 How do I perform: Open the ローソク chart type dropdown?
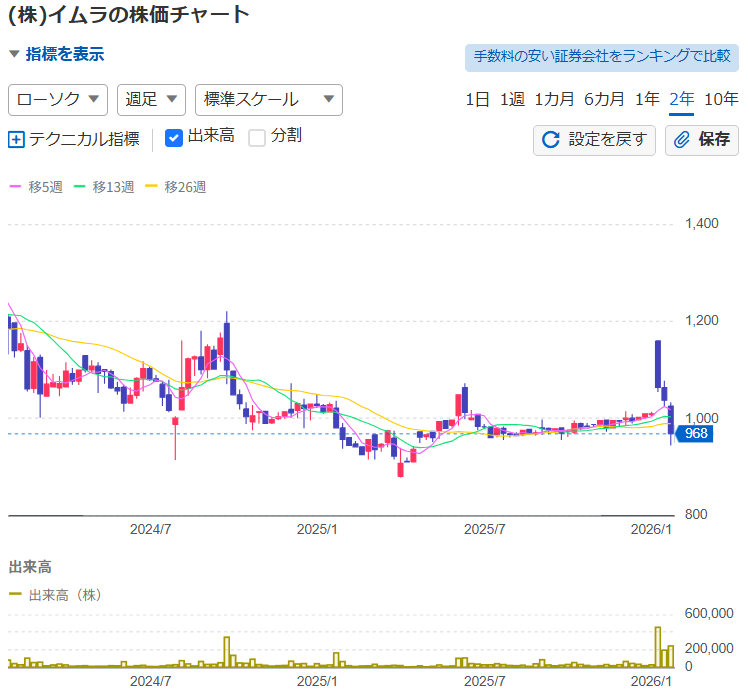pos(58,99)
